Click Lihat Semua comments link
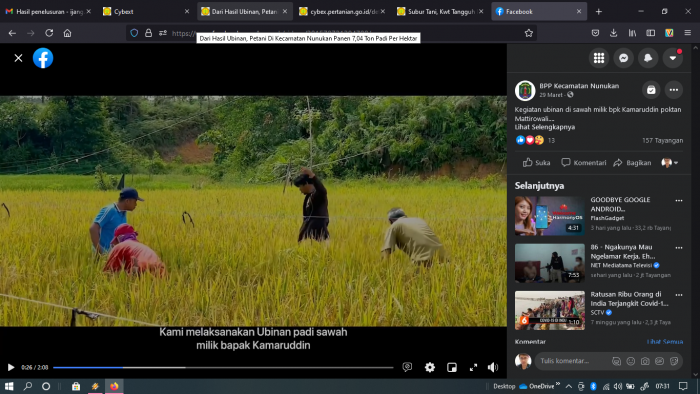 coord(665,342)
